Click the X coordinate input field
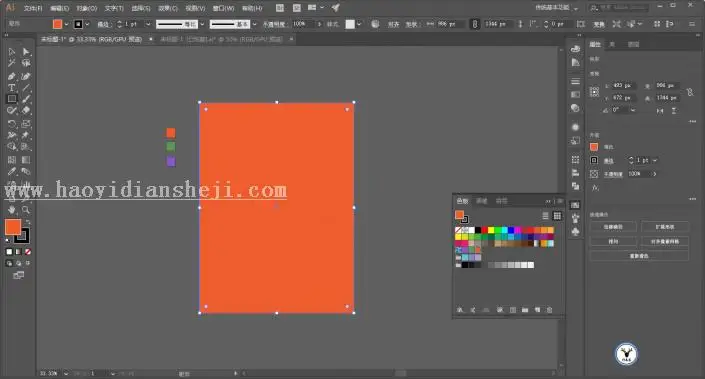The height and width of the screenshot is (379, 705). click(x=624, y=85)
